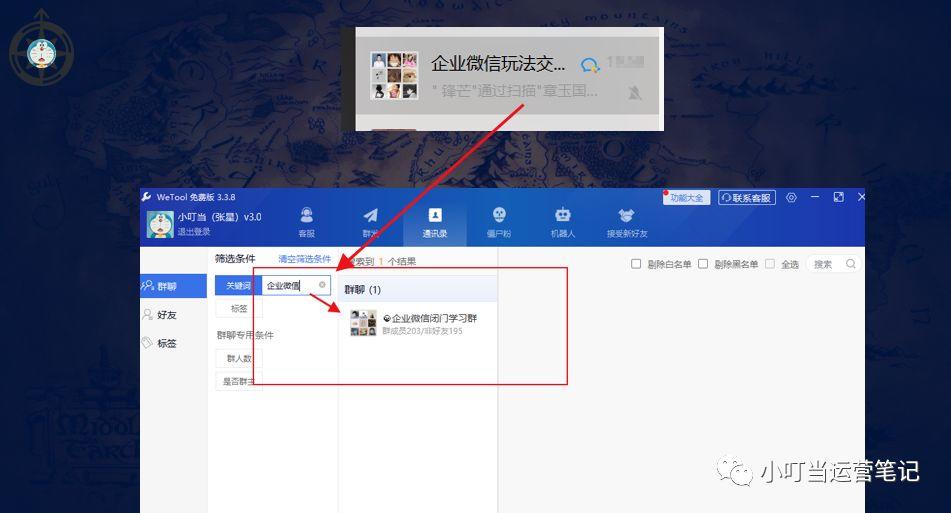Screen dimensions: 951x513
Task: Click the 企业微信玩法交... chat in the top snippet
Action: pos(508,75)
